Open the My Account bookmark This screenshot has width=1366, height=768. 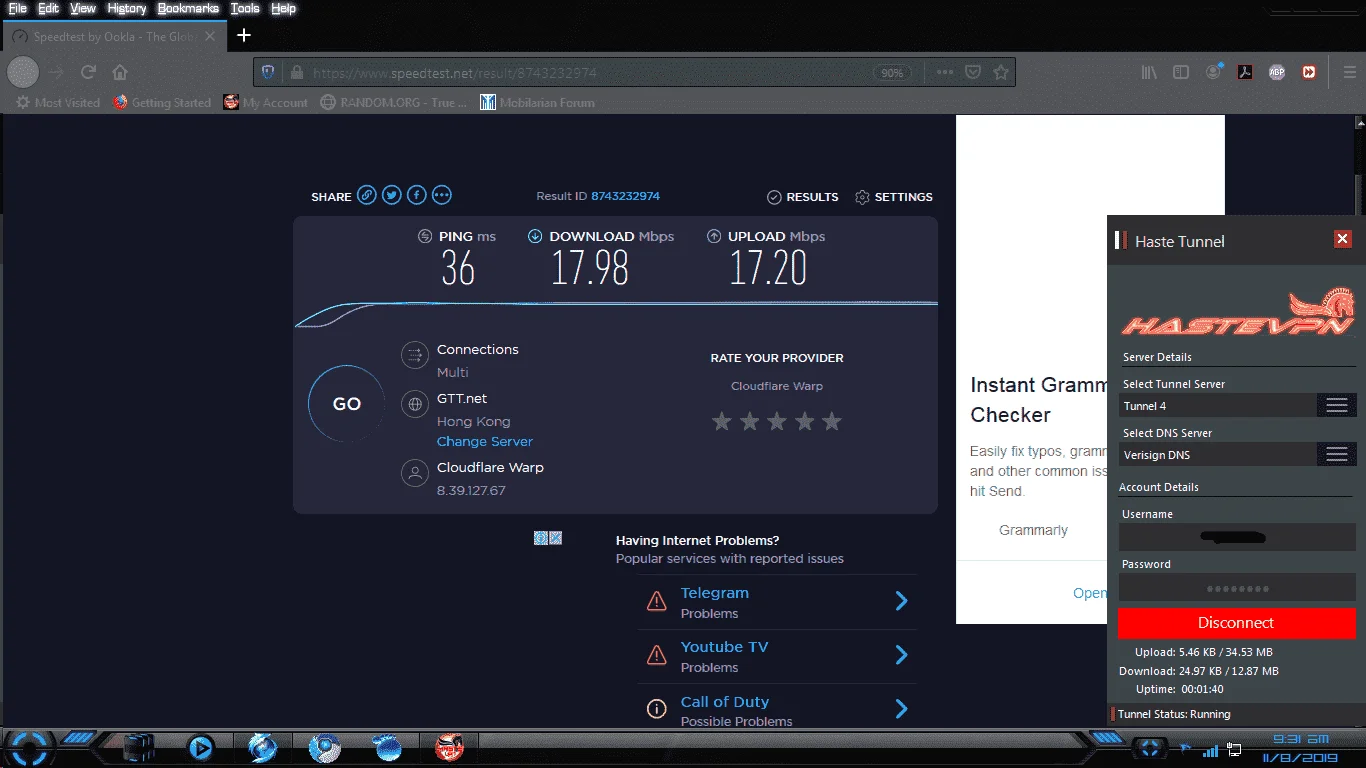pyautogui.click(x=266, y=102)
